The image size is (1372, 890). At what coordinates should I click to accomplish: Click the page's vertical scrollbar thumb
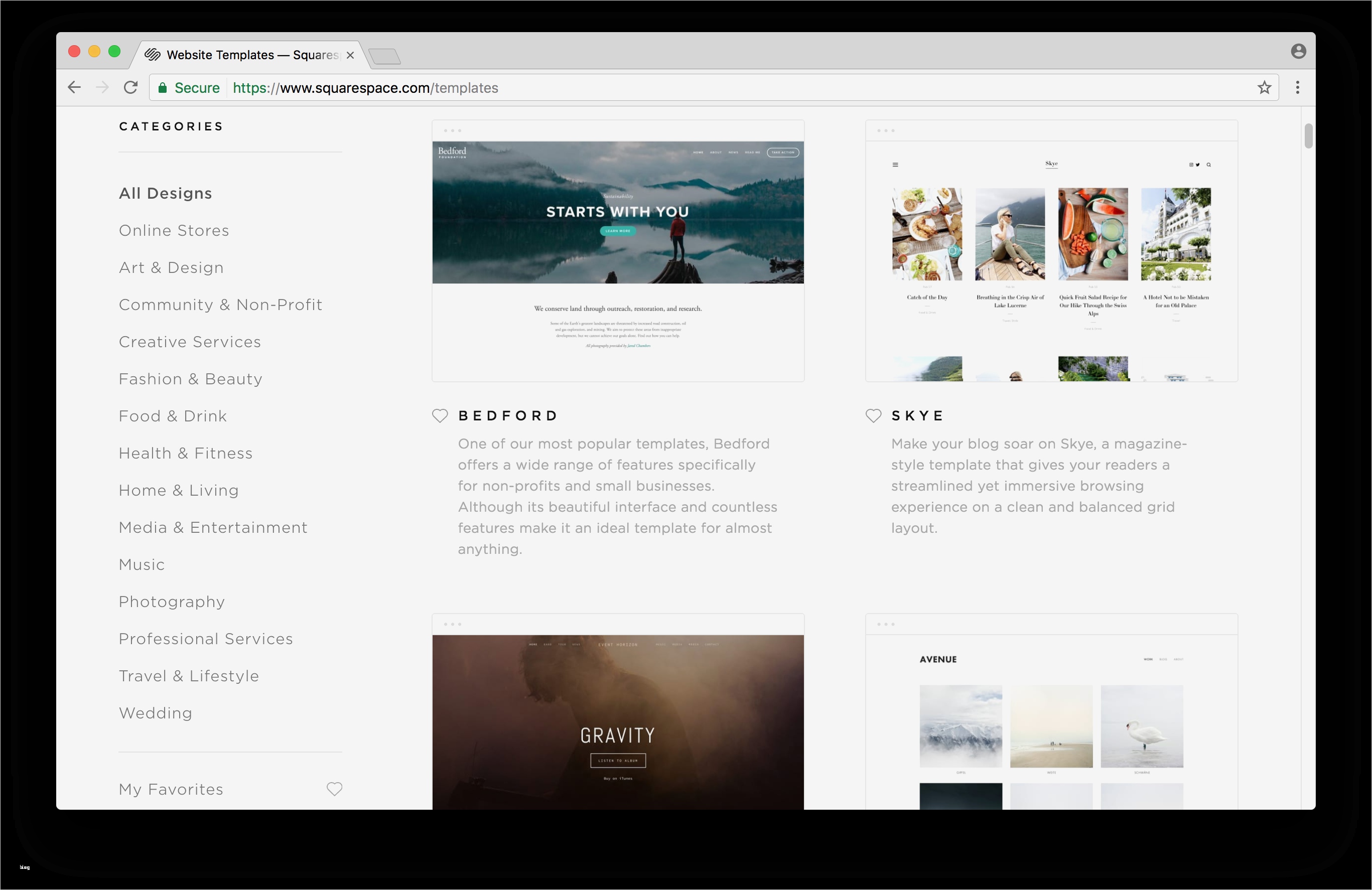[1308, 136]
